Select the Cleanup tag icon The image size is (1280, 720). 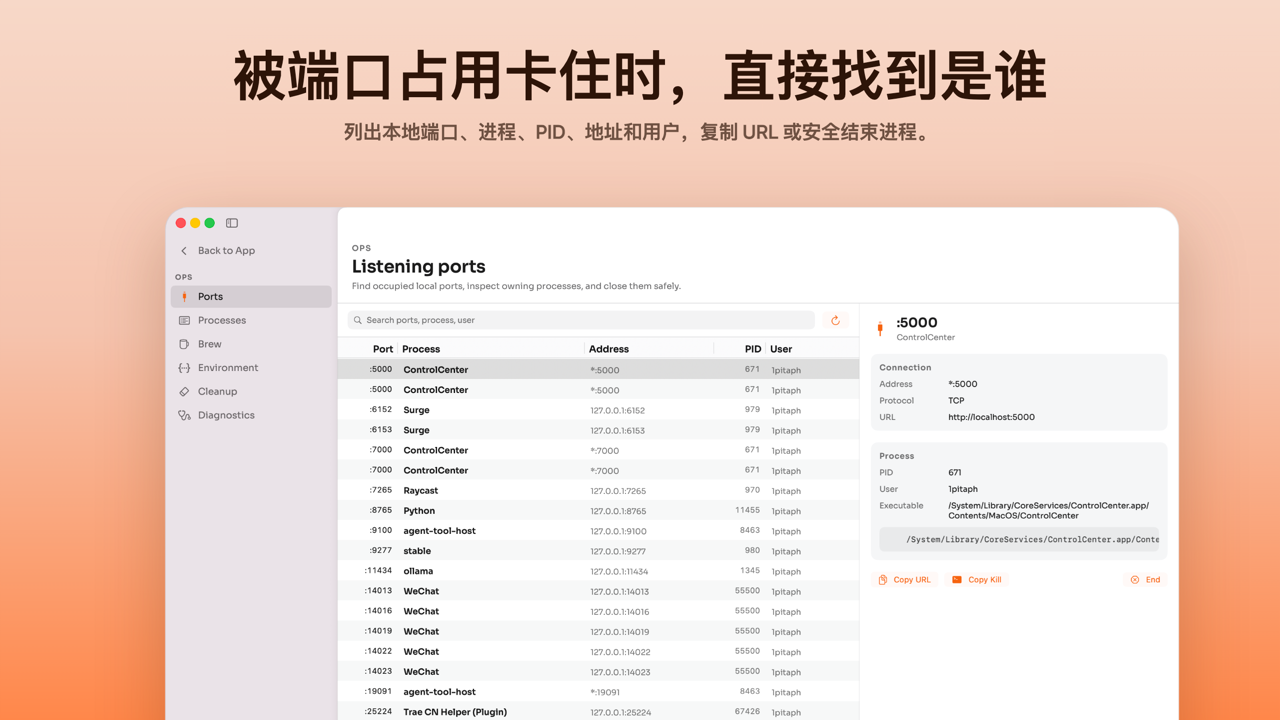tap(184, 392)
